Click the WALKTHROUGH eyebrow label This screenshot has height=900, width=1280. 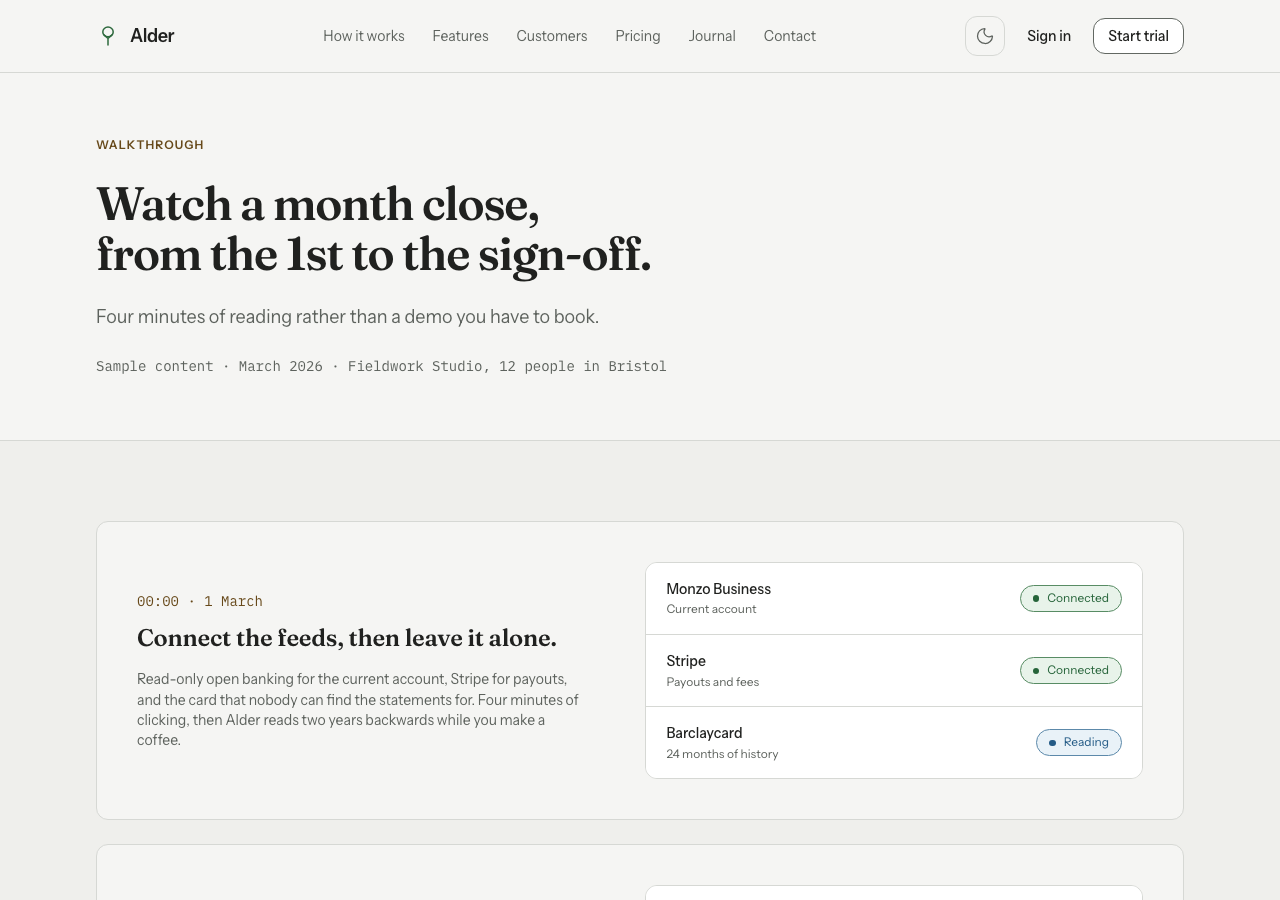[150, 145]
